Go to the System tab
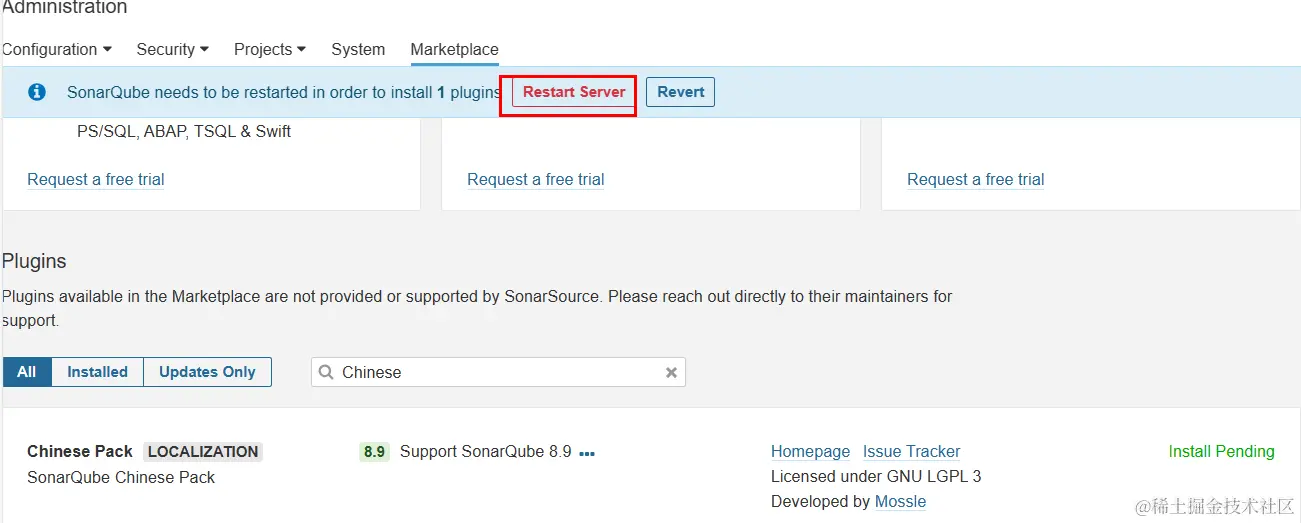 358,49
